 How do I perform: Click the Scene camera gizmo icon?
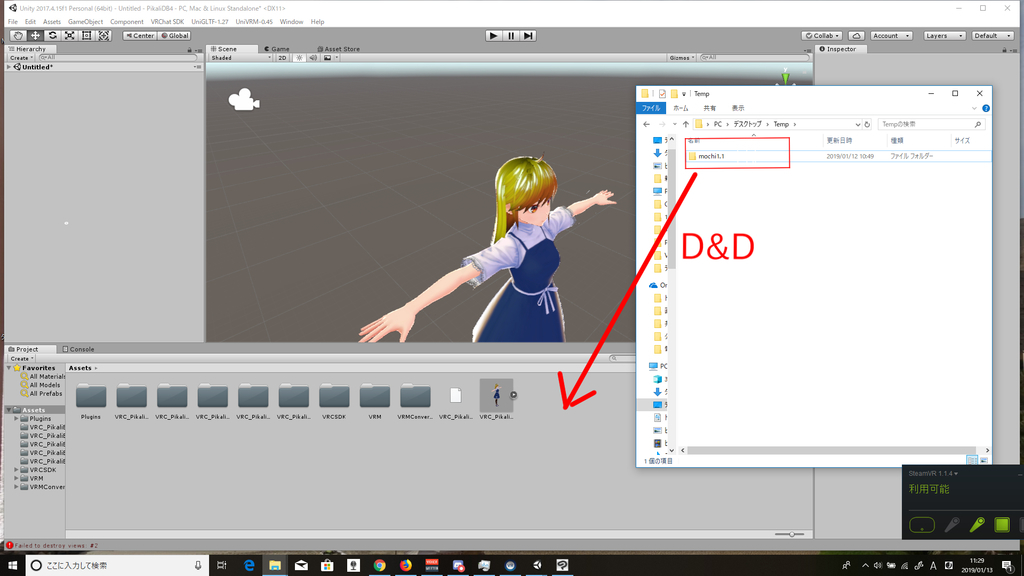[x=244, y=99]
